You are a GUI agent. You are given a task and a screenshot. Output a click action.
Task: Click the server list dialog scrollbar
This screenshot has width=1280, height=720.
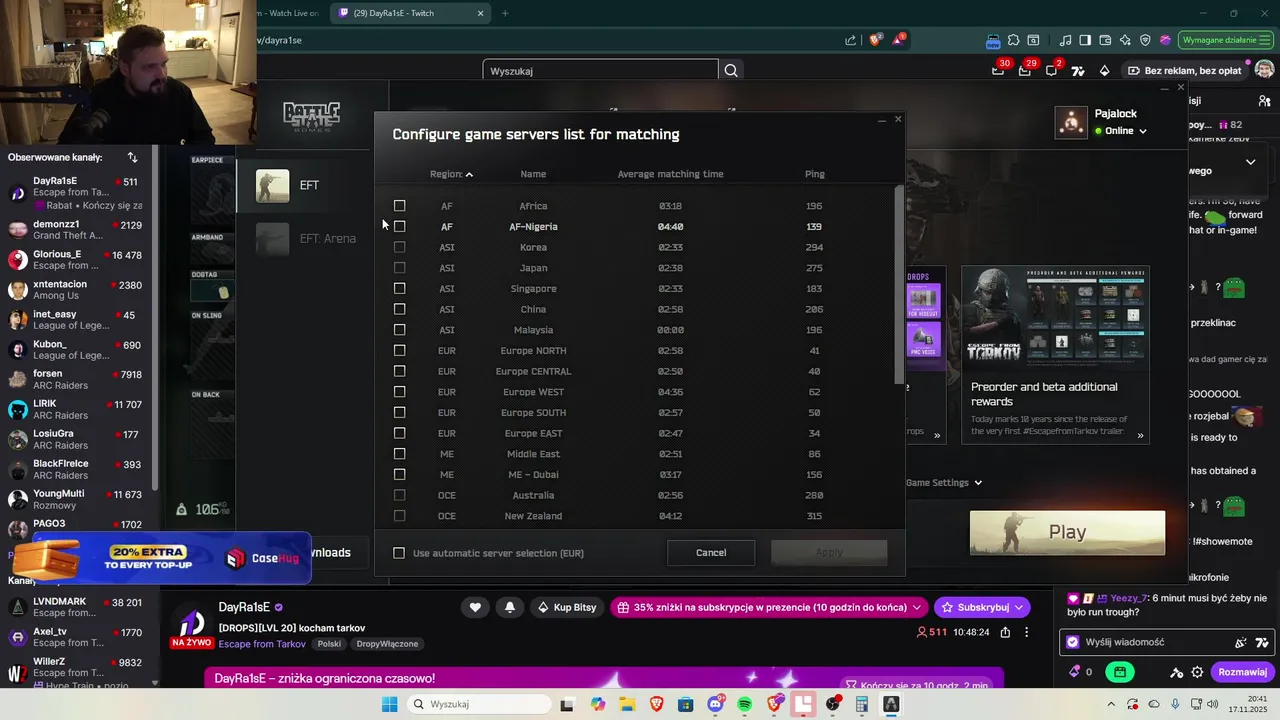898,284
